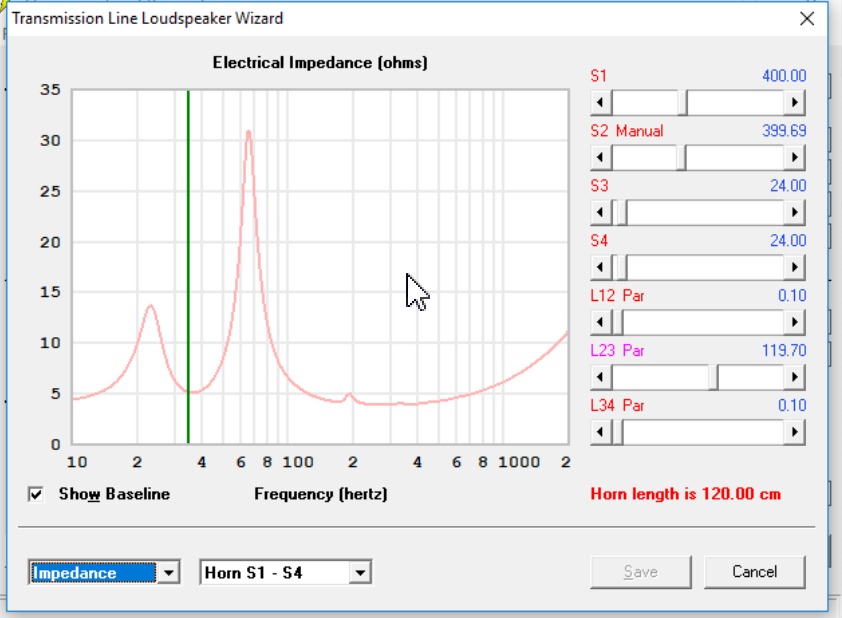Viewport: 842px width, 618px height.
Task: Click the S1 slider right arrow
Action: (x=795, y=102)
